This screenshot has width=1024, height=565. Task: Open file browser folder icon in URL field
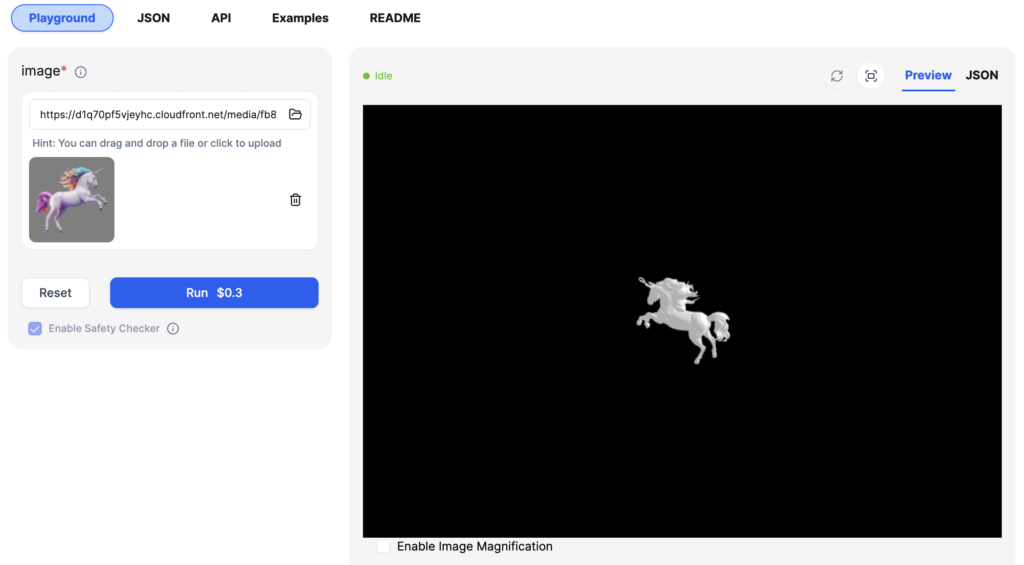pos(295,114)
